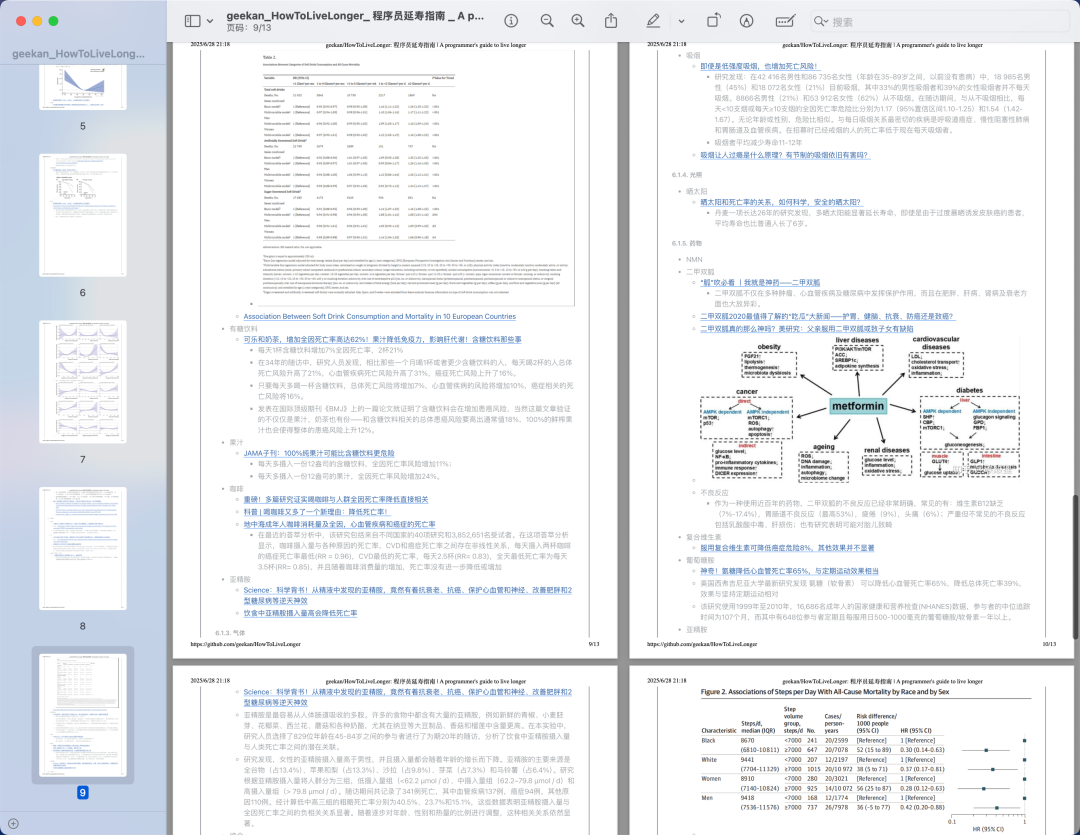Open the document info inspector
The height and width of the screenshot is (835, 1080).
511,21
